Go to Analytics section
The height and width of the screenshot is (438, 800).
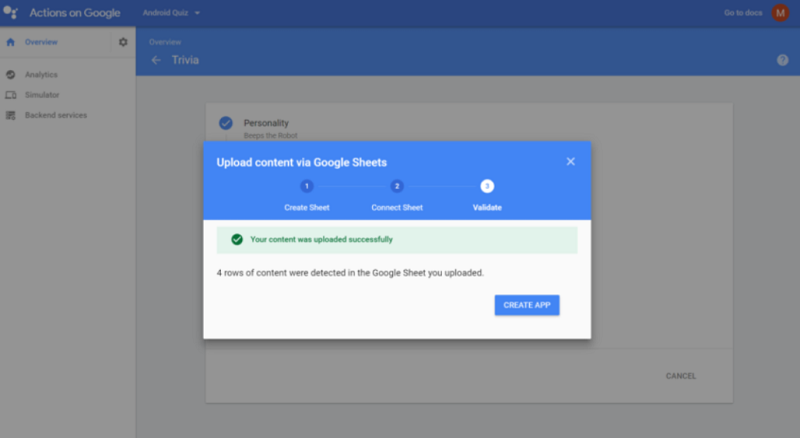[x=41, y=75]
